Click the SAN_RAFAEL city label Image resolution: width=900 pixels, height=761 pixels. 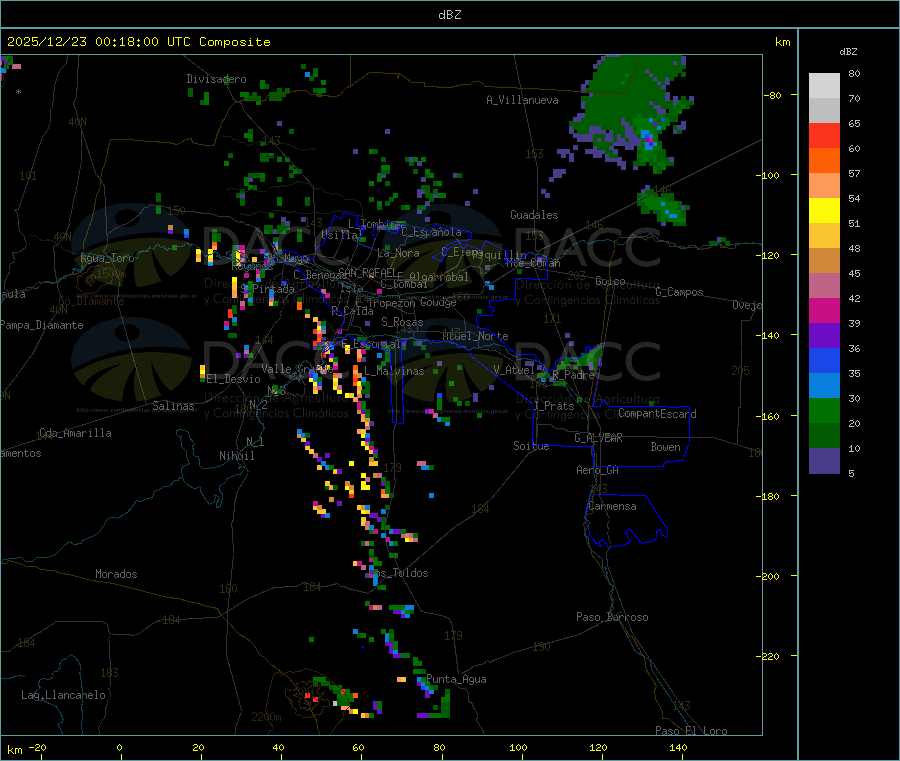tap(367, 272)
